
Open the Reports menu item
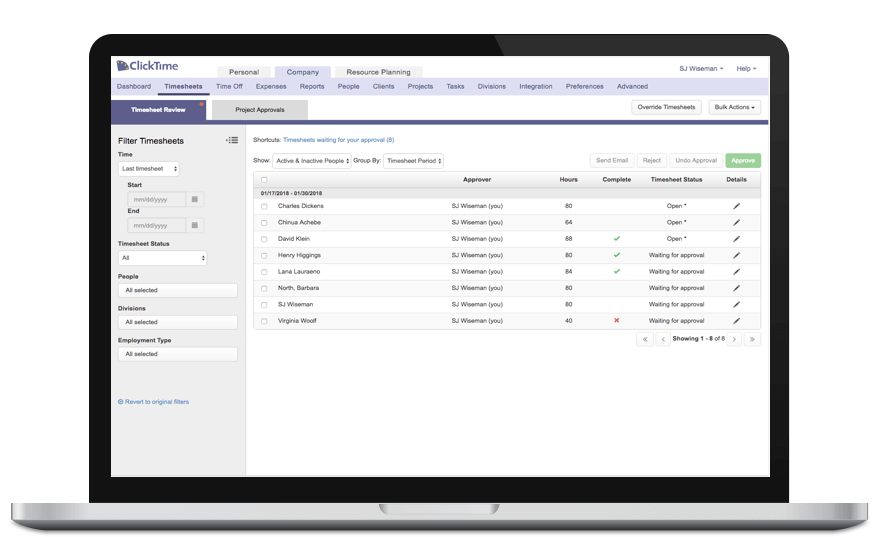tap(312, 87)
